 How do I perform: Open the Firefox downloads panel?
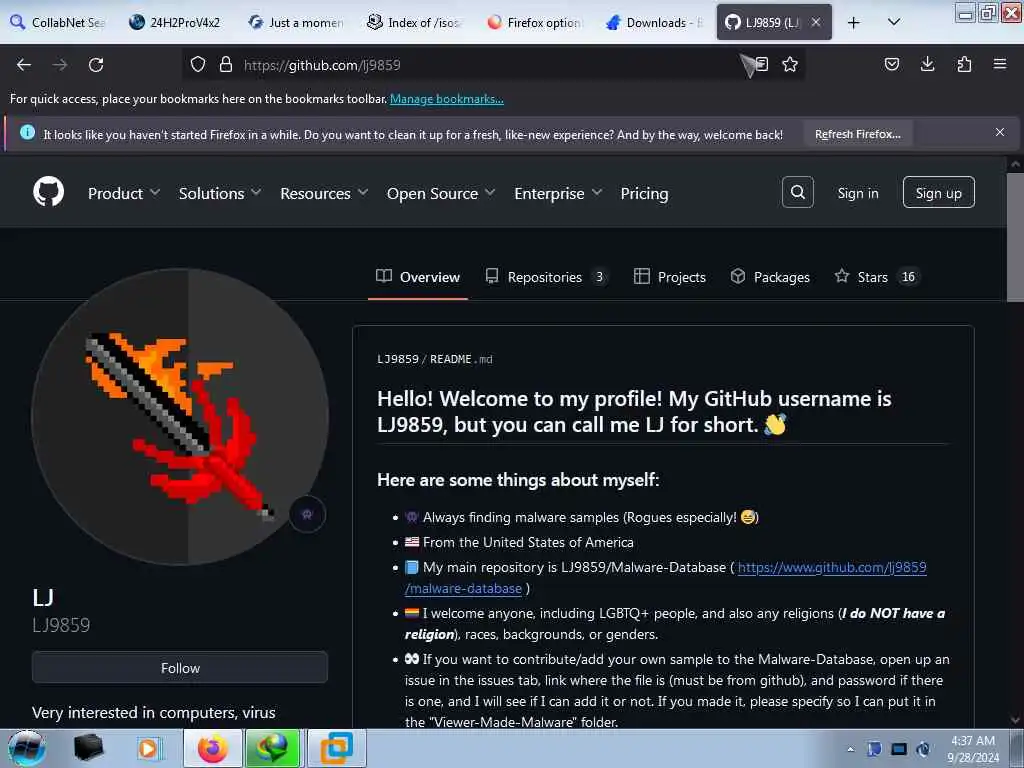[x=927, y=64]
